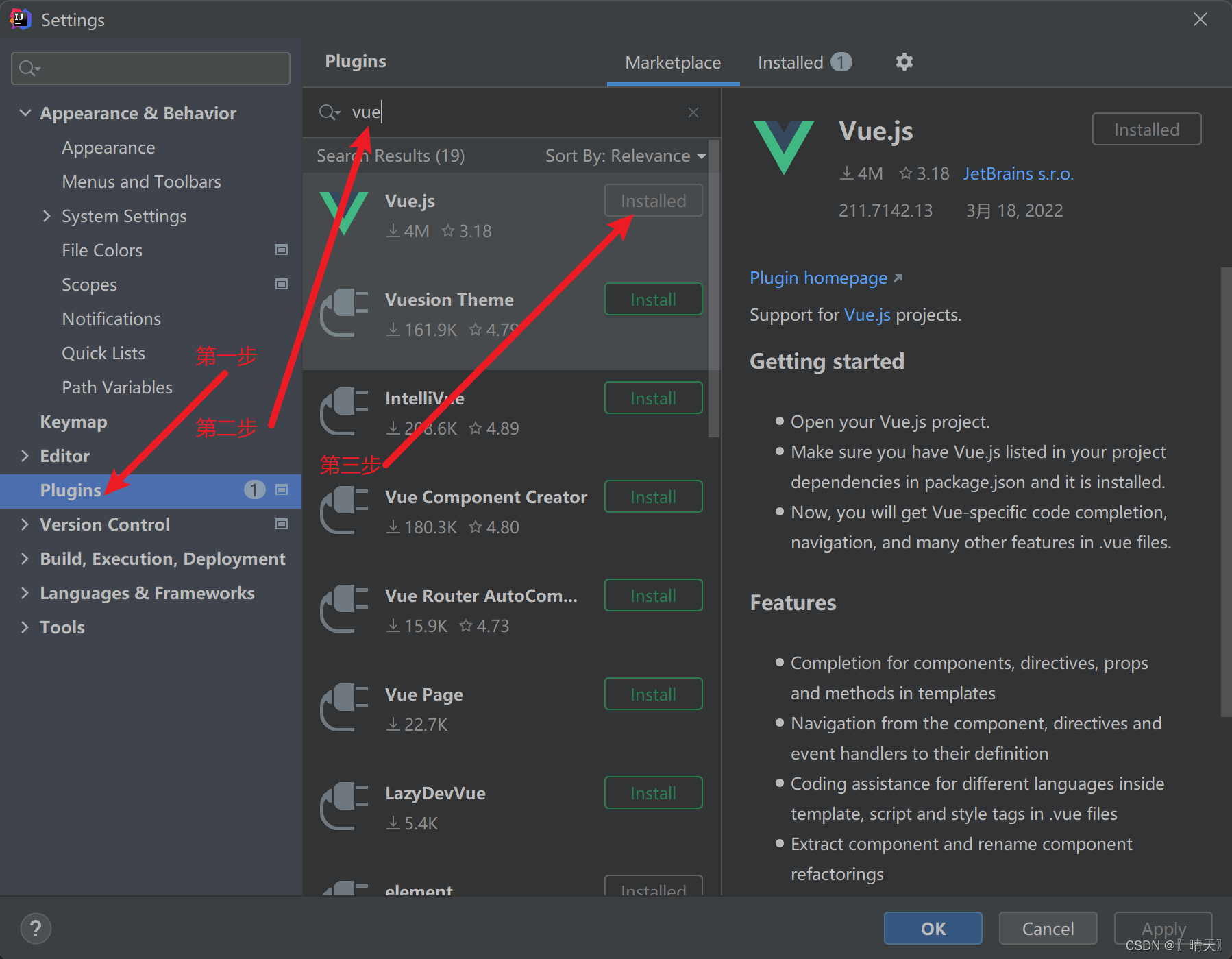Image resolution: width=1232 pixels, height=959 pixels.
Task: Click the Vuesion Theme plugin icon
Action: click(x=345, y=313)
